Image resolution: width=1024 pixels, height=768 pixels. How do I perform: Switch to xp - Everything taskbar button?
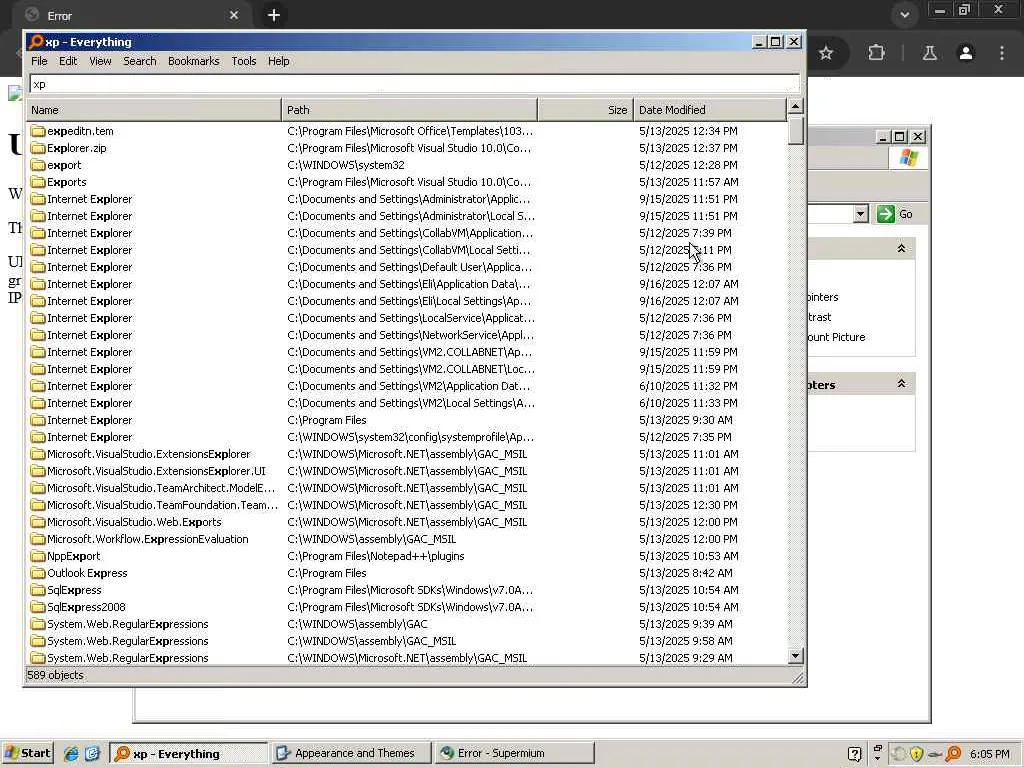[188, 753]
